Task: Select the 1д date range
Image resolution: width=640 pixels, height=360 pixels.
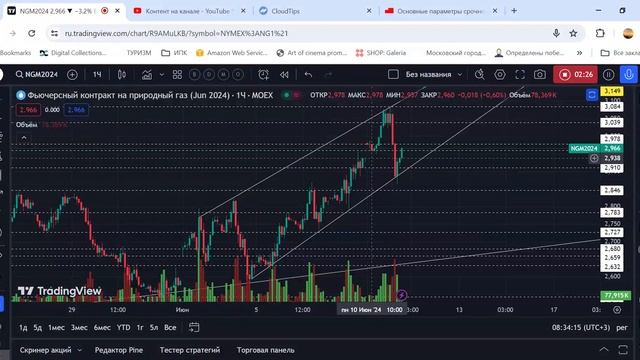Action: coord(23,327)
